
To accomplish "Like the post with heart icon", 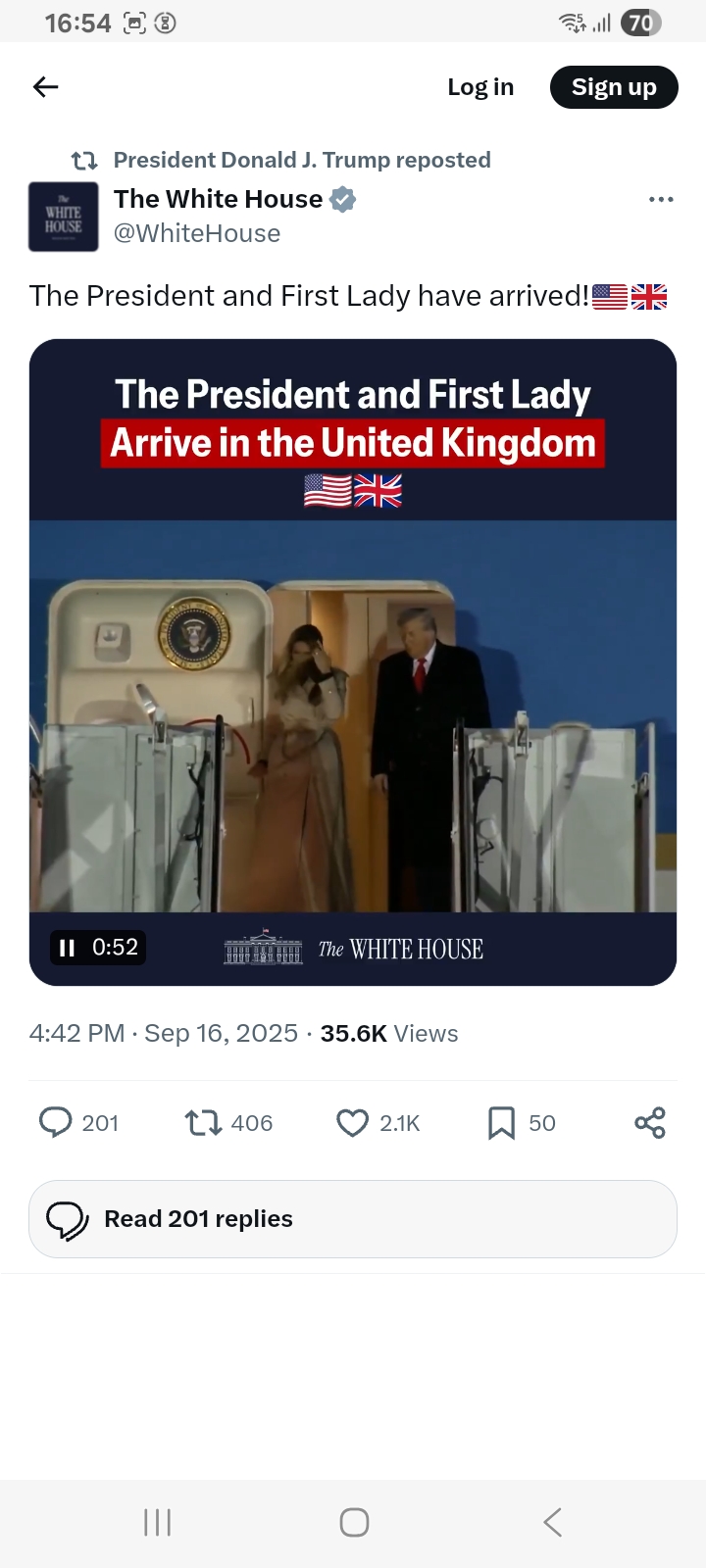I will [x=352, y=1122].
